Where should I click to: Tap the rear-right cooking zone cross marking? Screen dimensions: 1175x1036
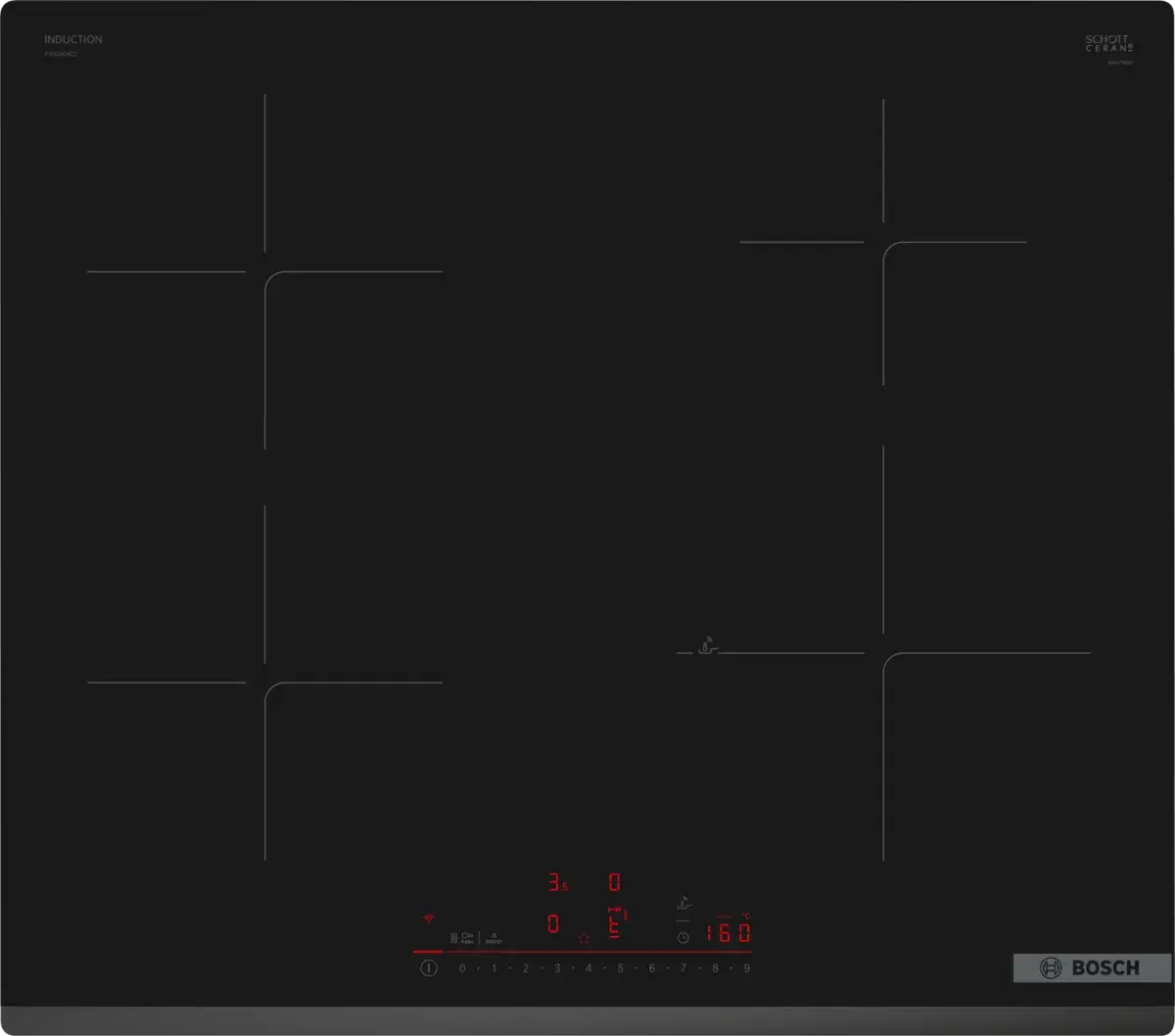pos(883,242)
